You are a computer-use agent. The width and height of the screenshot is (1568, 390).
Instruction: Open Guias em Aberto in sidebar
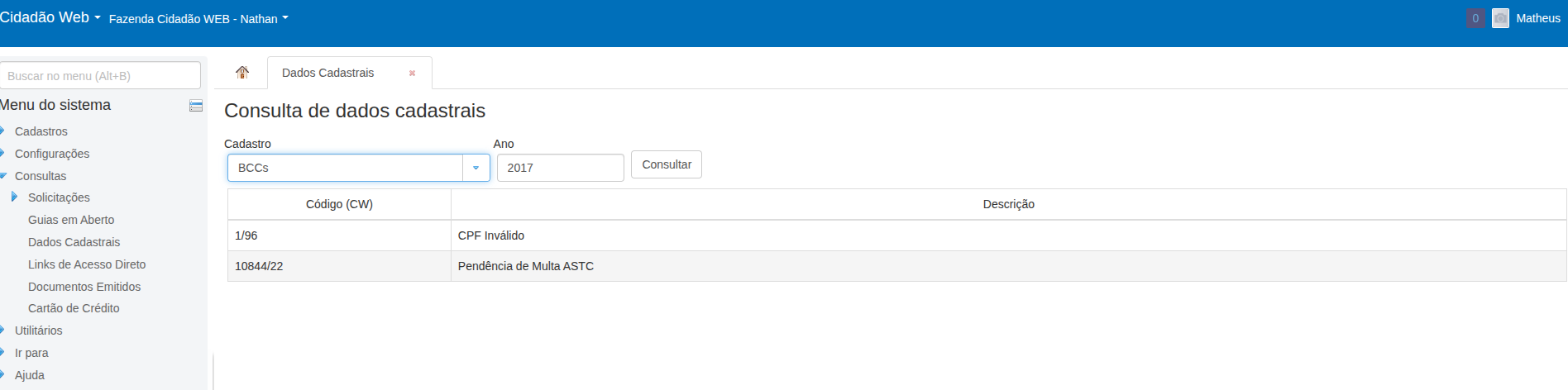71,220
